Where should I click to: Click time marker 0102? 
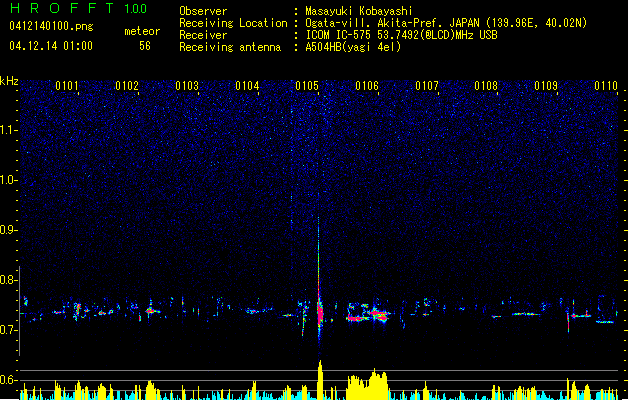[127, 86]
